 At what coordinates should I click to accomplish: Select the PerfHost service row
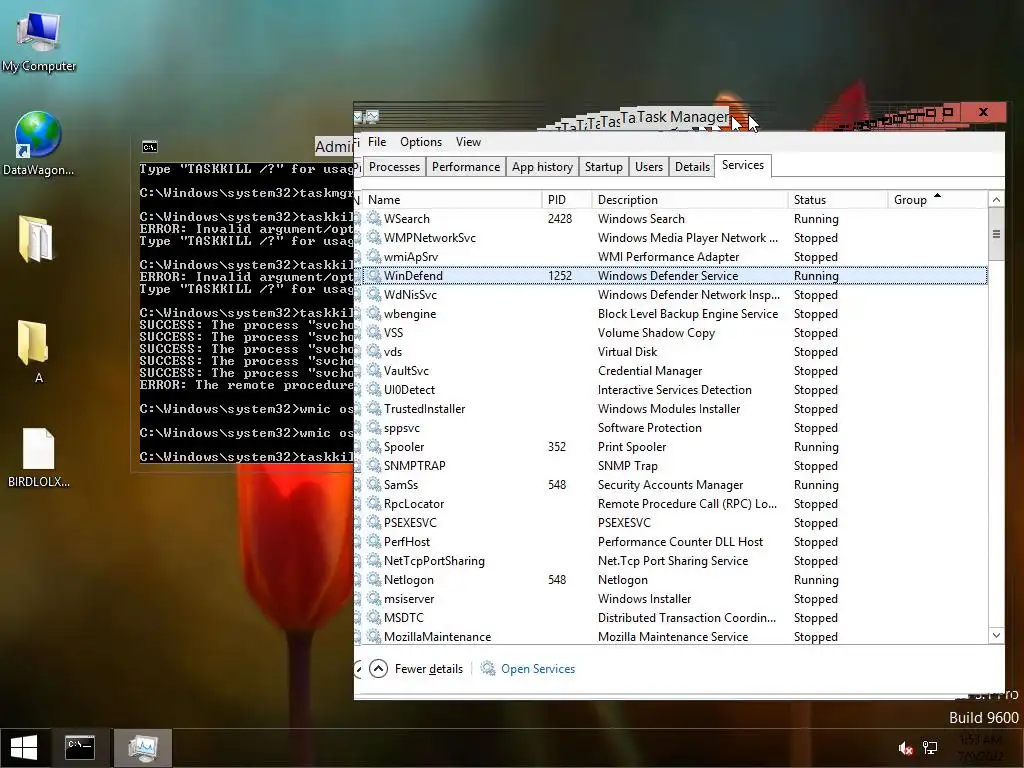[675, 541]
